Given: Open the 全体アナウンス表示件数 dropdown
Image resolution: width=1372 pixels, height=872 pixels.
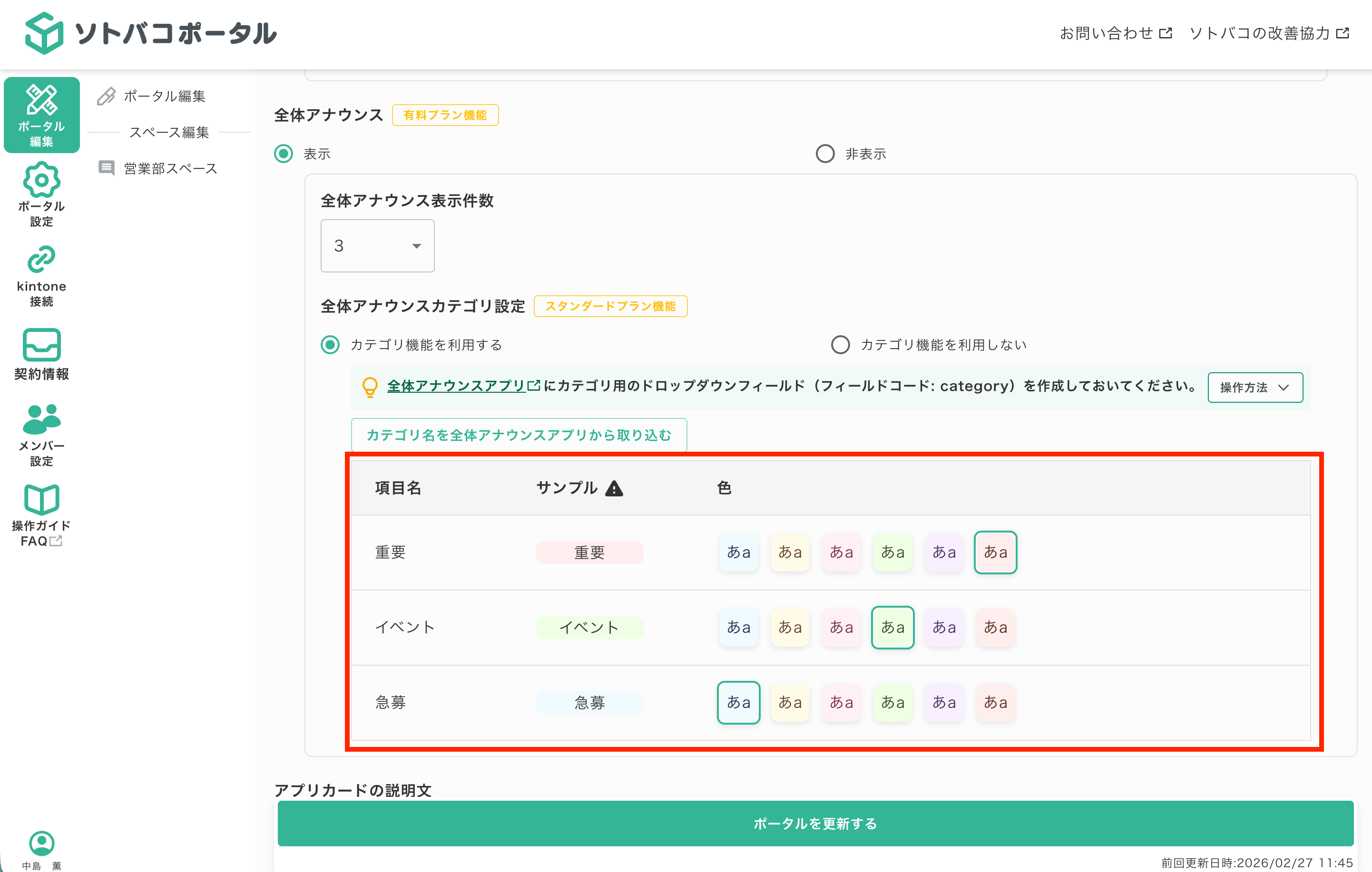Looking at the screenshot, I should 377,245.
